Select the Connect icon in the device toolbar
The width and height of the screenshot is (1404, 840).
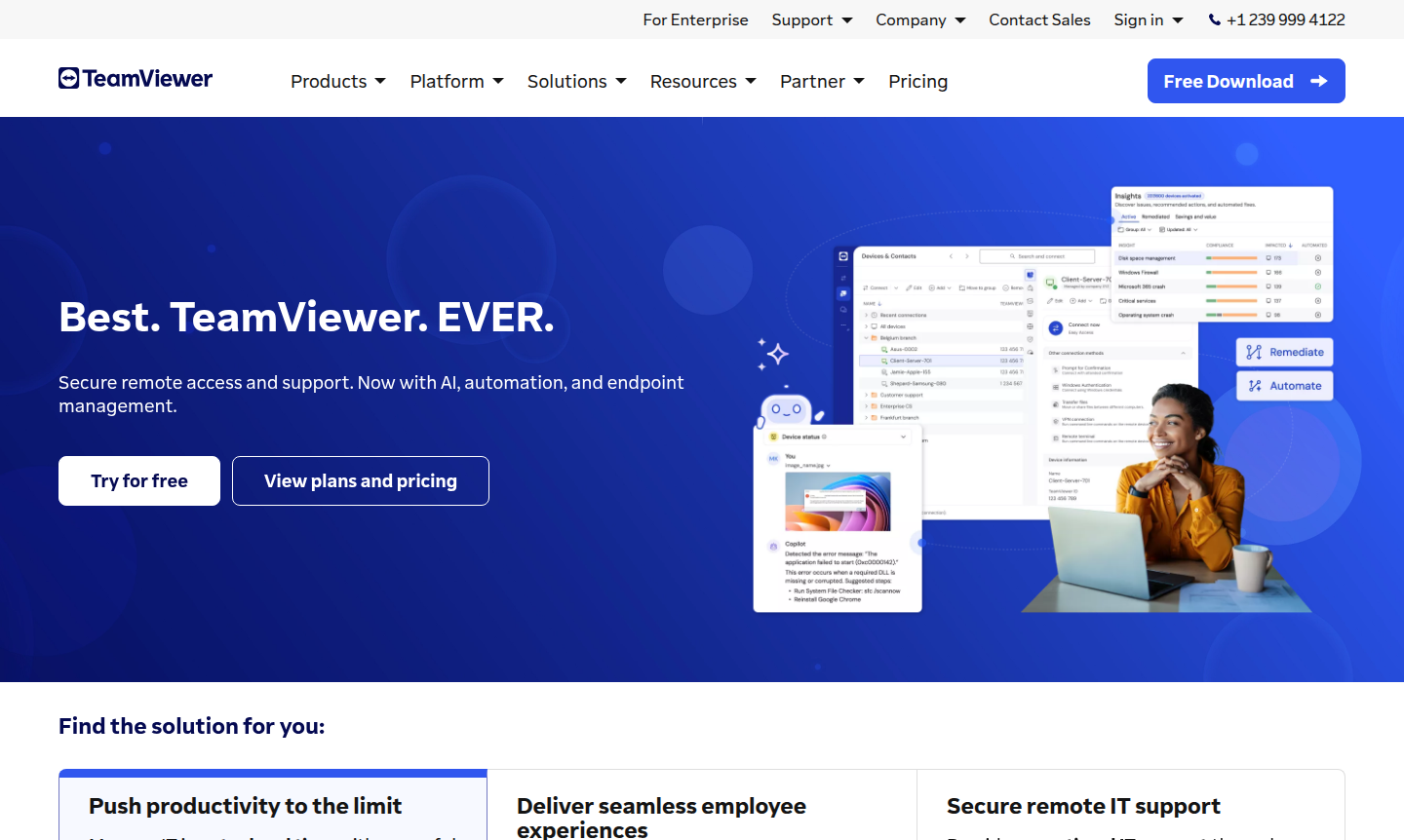tap(865, 287)
